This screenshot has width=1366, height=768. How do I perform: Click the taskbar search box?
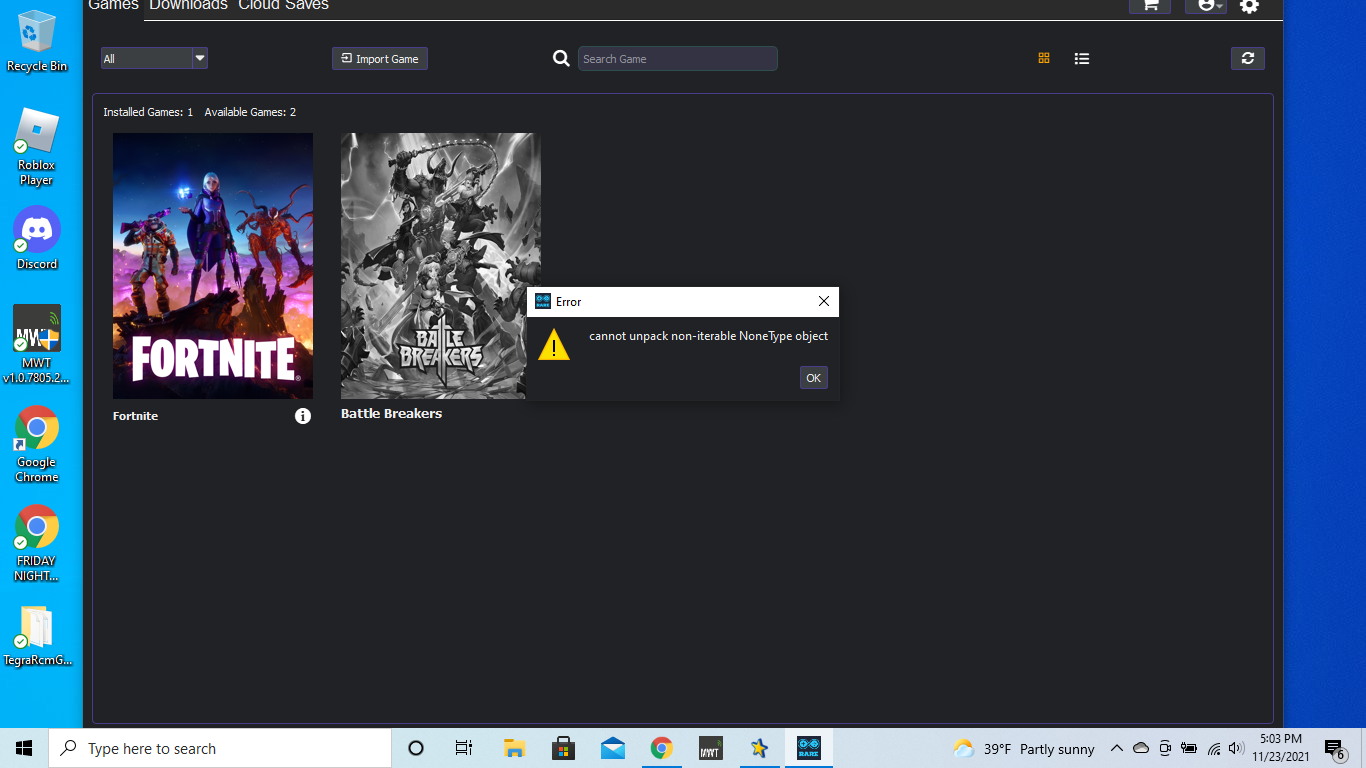pos(220,748)
